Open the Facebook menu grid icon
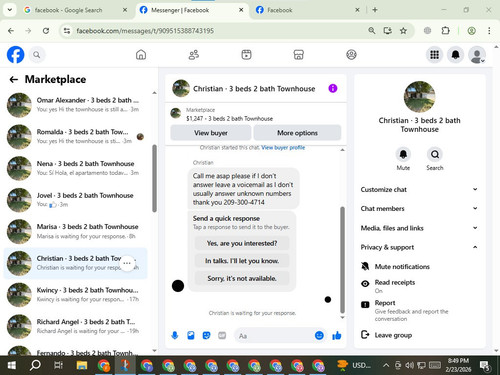The width and height of the screenshot is (500, 375). tap(434, 55)
